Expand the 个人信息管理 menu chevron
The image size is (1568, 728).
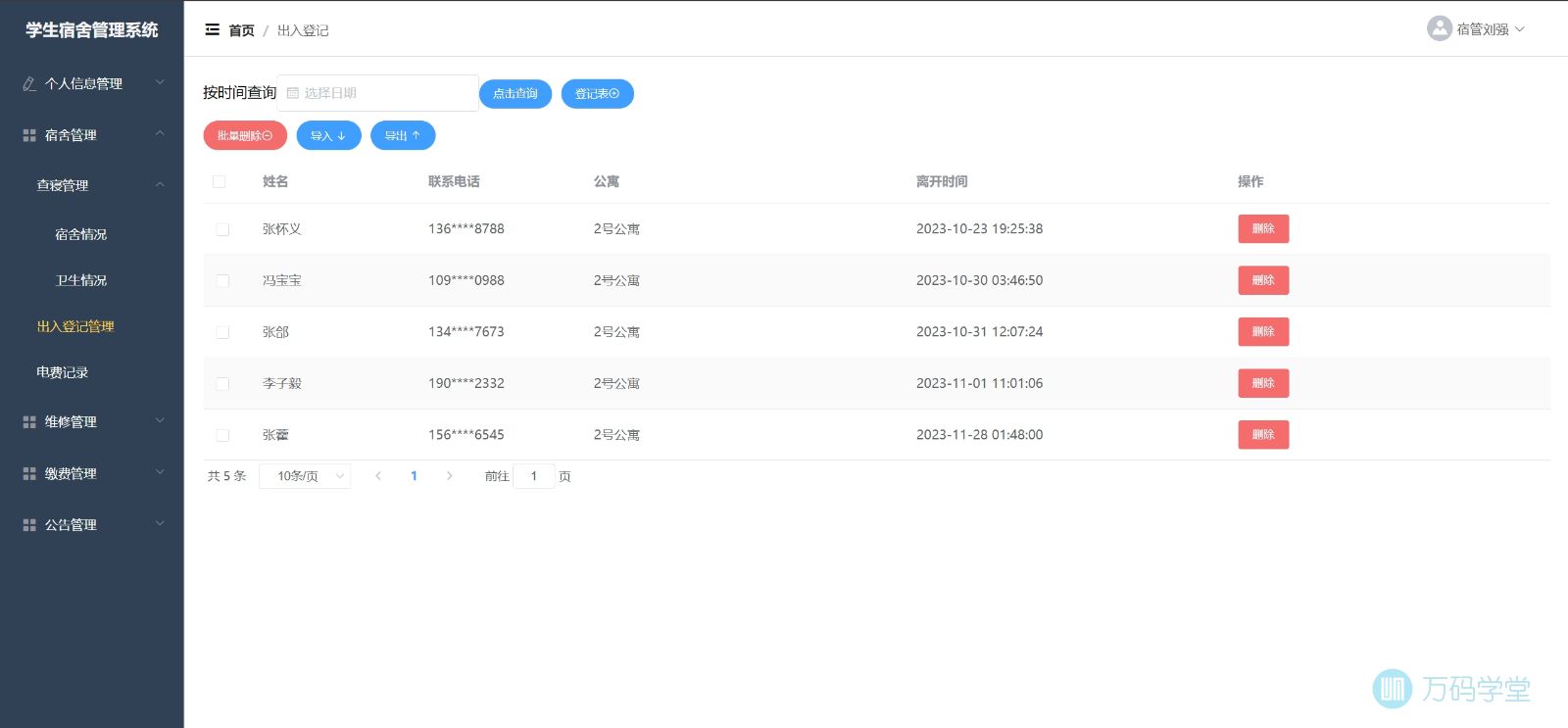click(160, 82)
